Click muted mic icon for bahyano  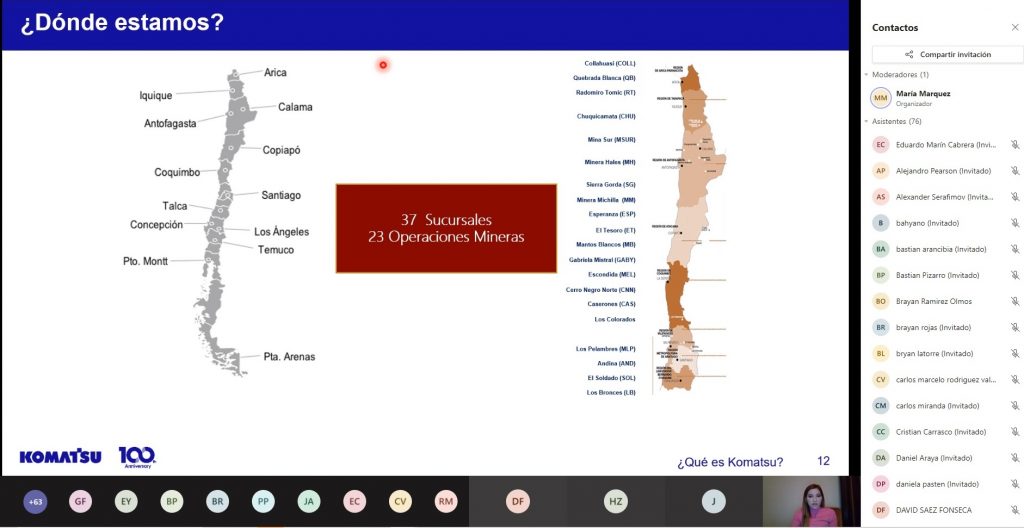coord(1015,223)
